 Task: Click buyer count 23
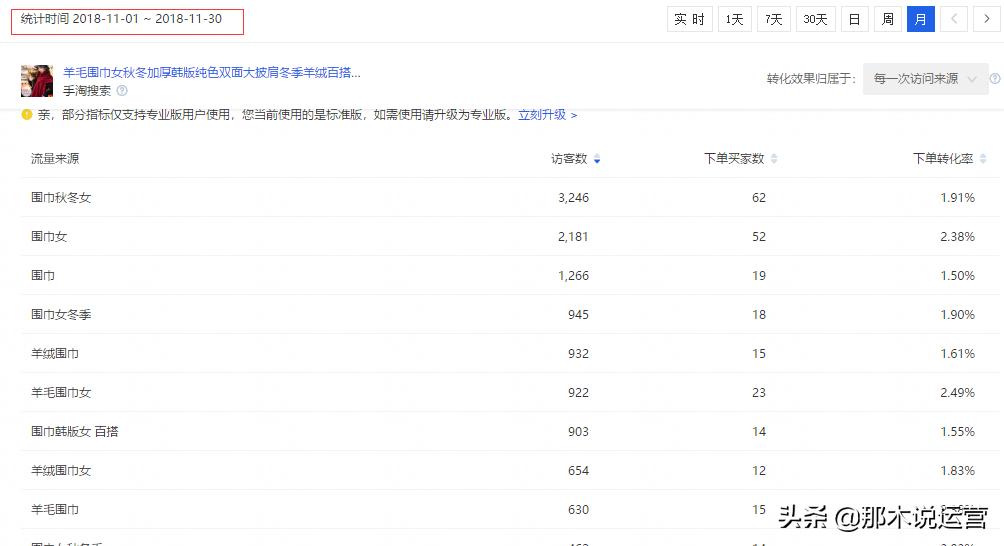(759, 393)
